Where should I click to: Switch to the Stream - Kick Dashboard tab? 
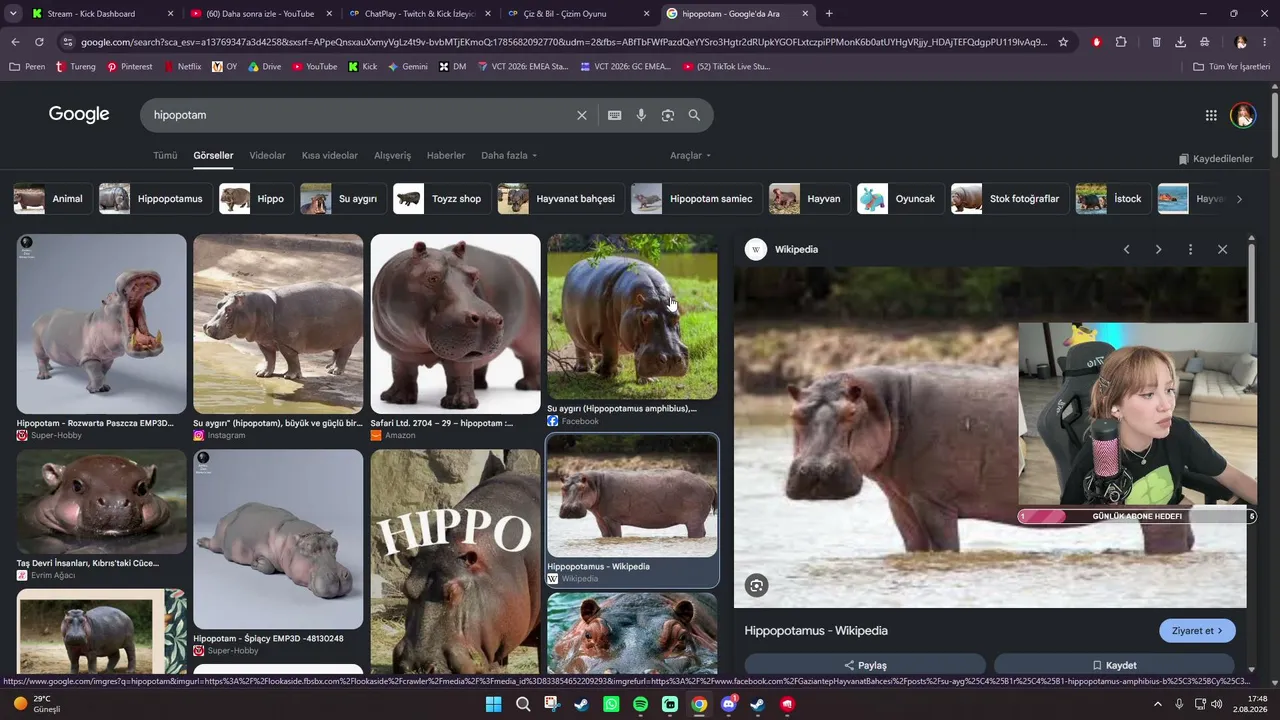[x=101, y=14]
